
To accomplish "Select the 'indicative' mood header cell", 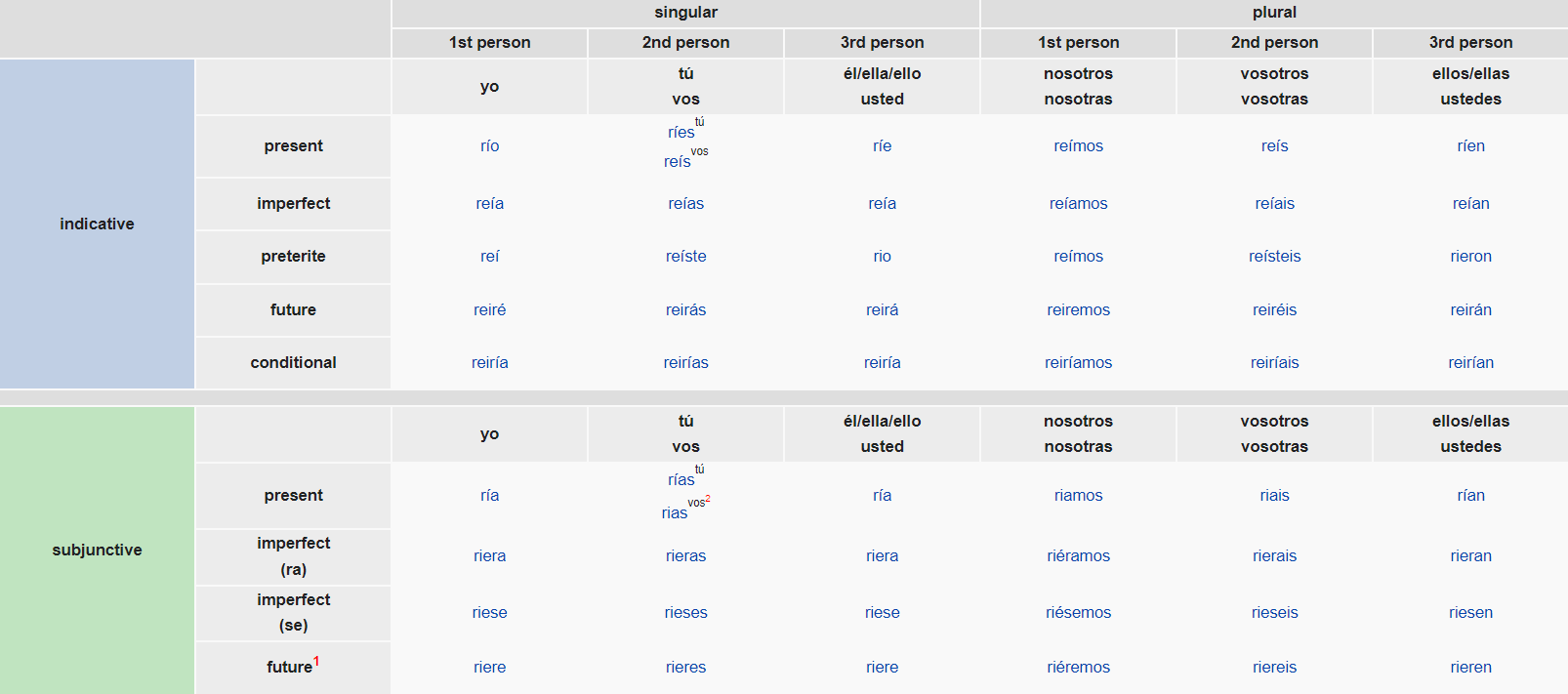I will click(97, 224).
